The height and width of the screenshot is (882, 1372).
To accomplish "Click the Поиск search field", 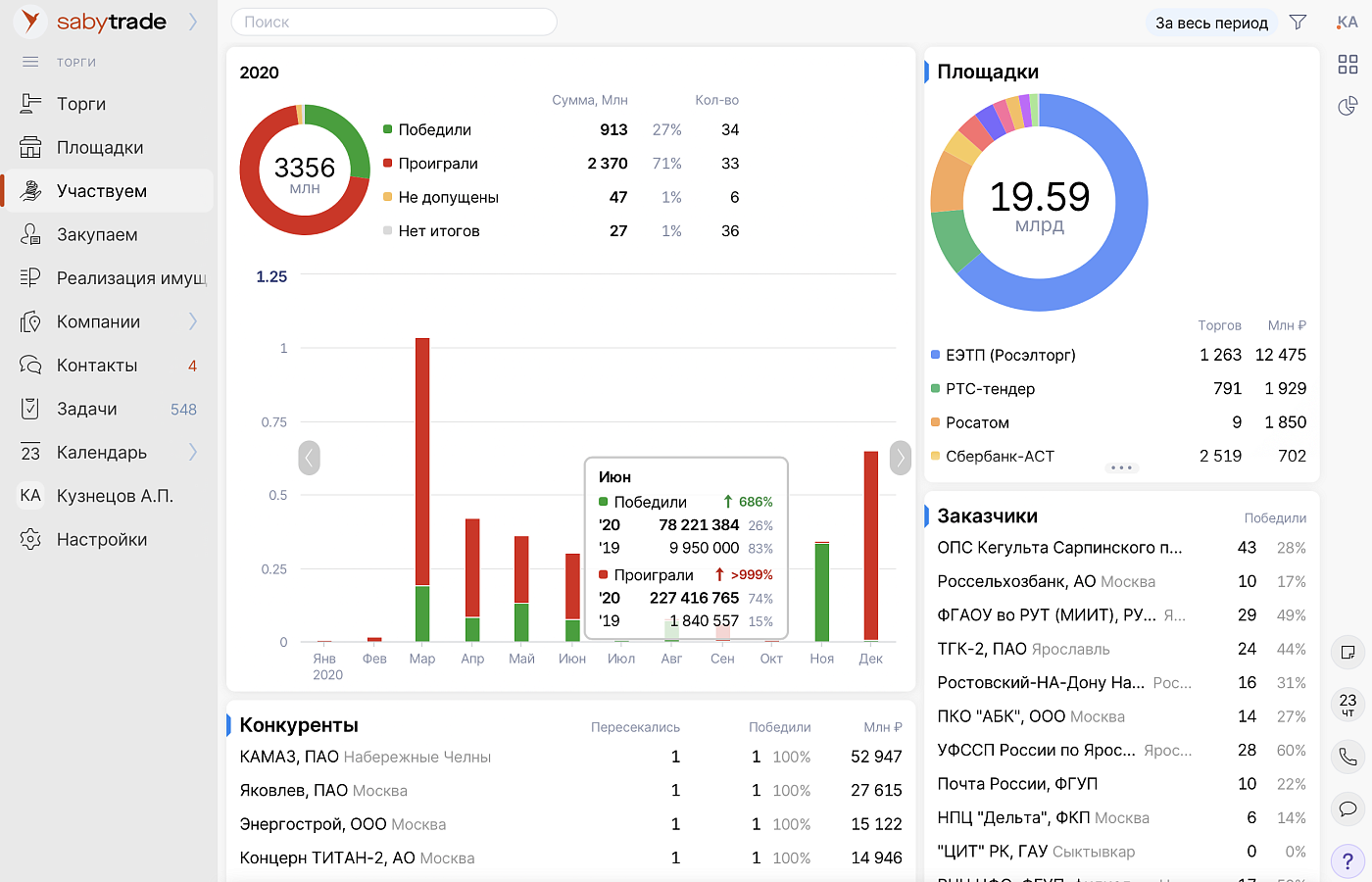I will (x=394, y=22).
